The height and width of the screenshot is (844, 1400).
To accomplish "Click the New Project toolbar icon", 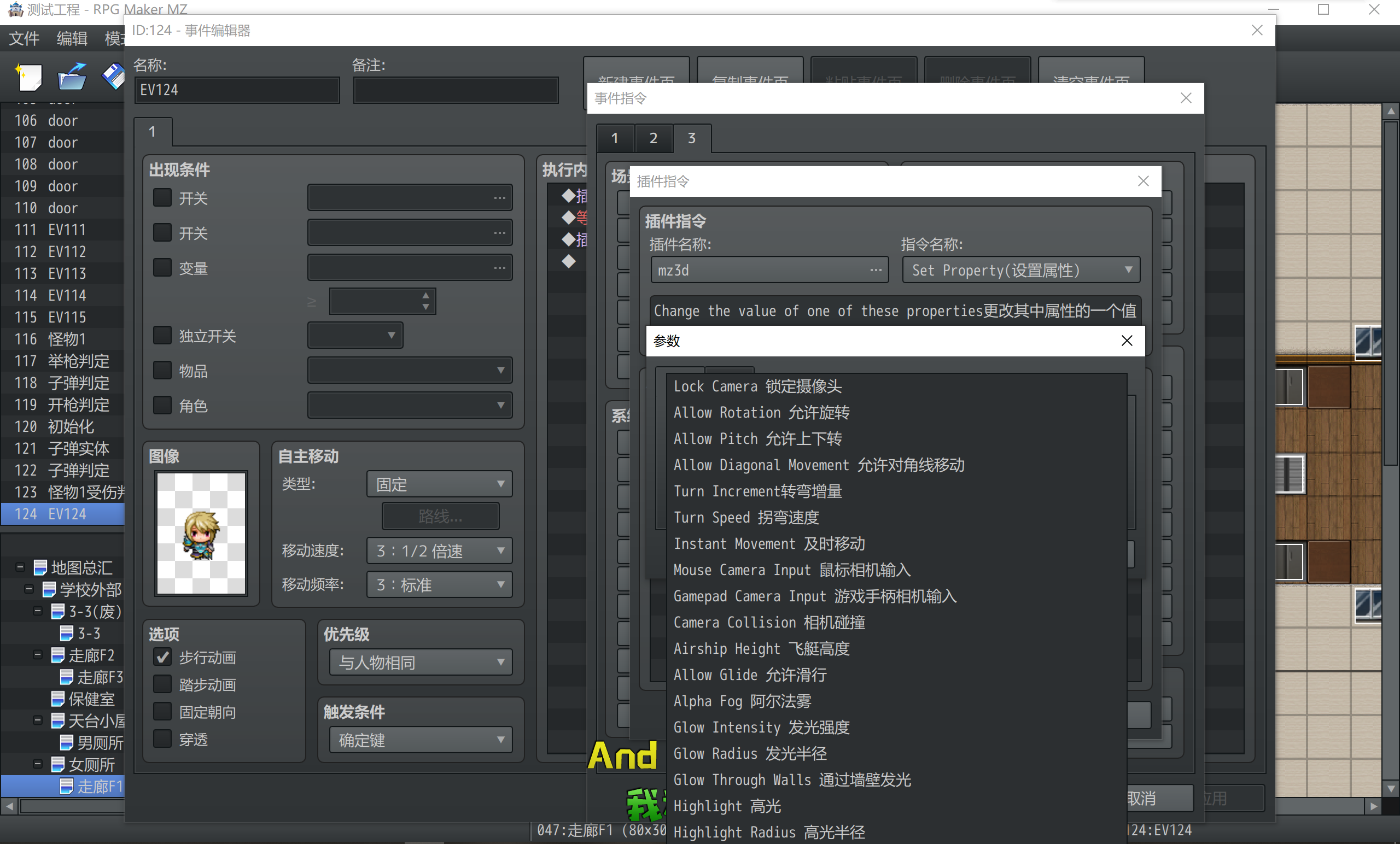I will click(30, 77).
